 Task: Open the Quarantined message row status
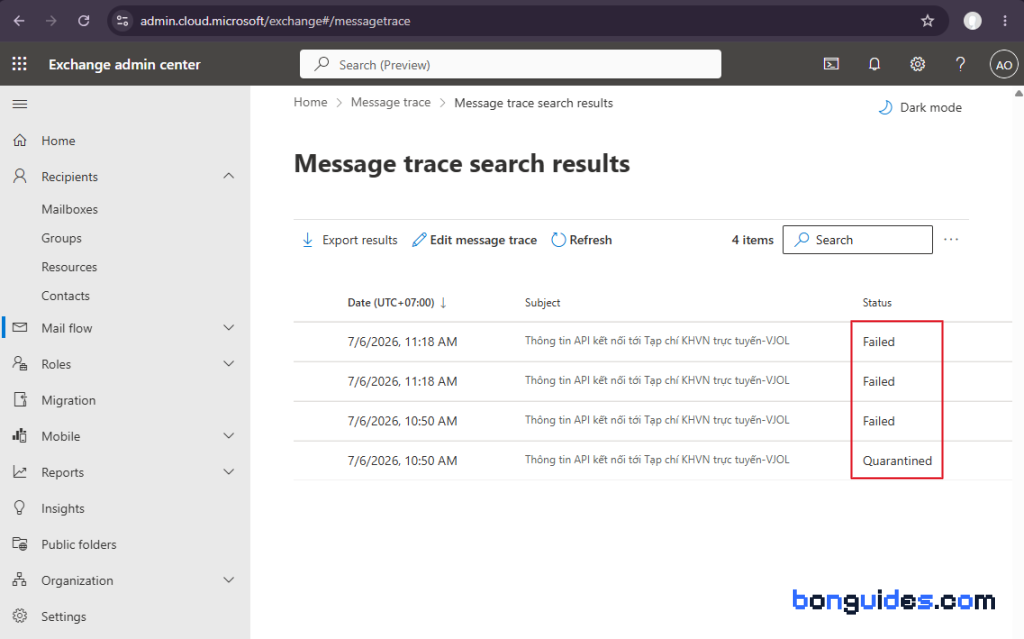[x=897, y=461]
